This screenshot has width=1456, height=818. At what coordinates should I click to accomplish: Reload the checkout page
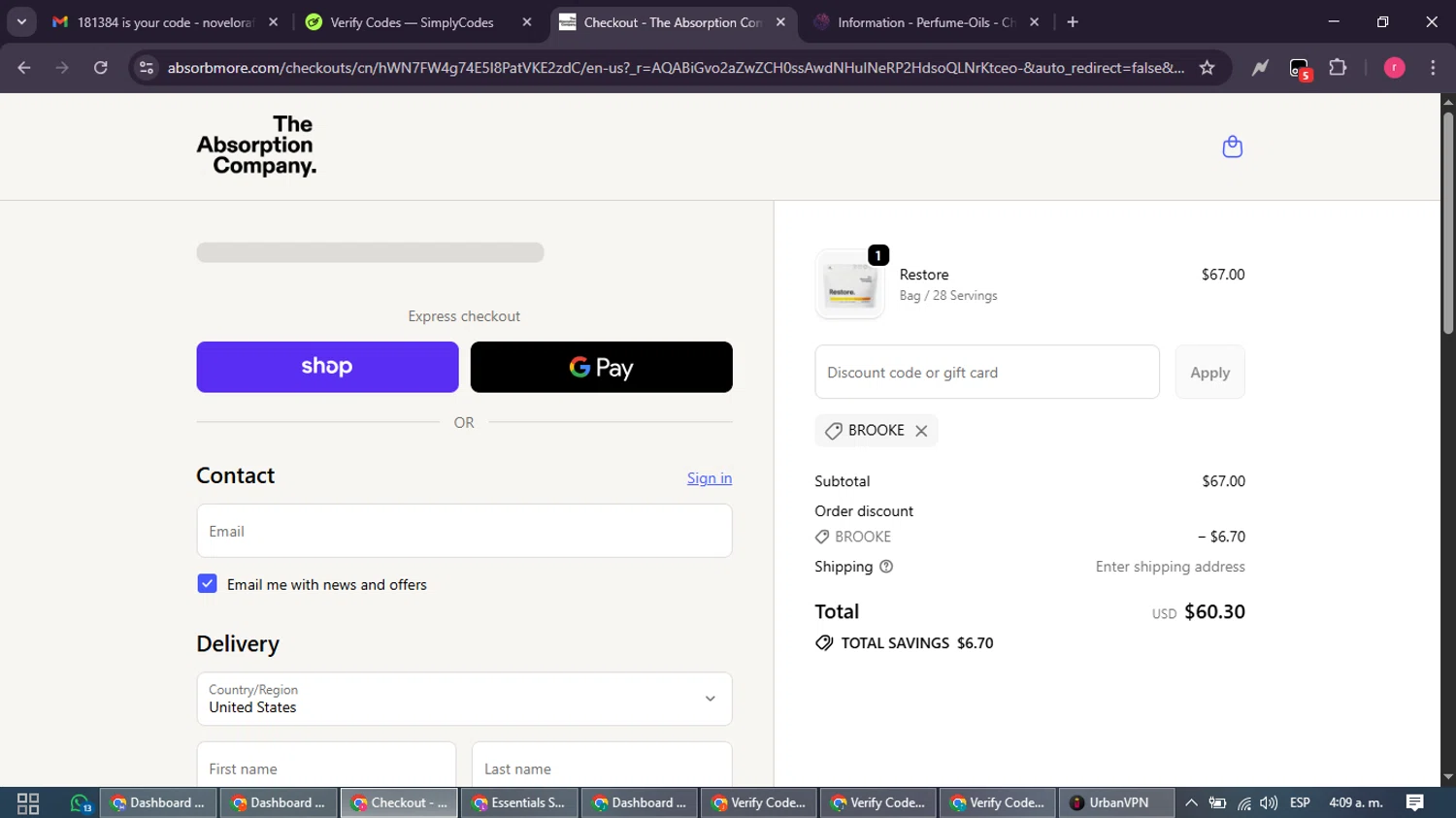pos(101,68)
